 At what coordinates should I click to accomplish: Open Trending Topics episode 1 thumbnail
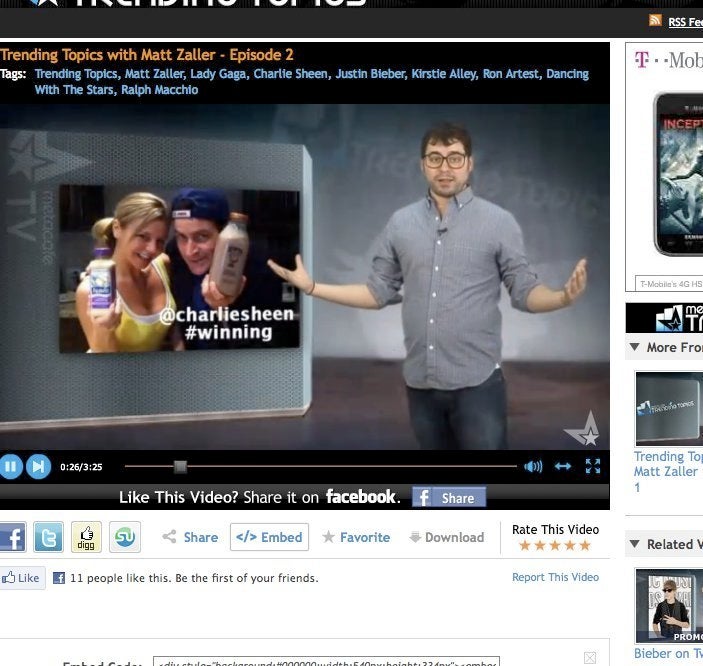pos(669,408)
